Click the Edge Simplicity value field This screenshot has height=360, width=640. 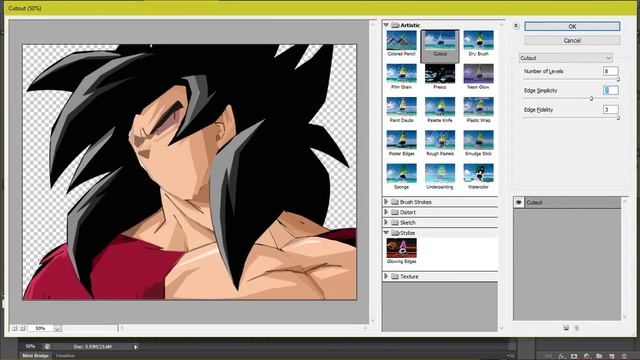(x=611, y=90)
